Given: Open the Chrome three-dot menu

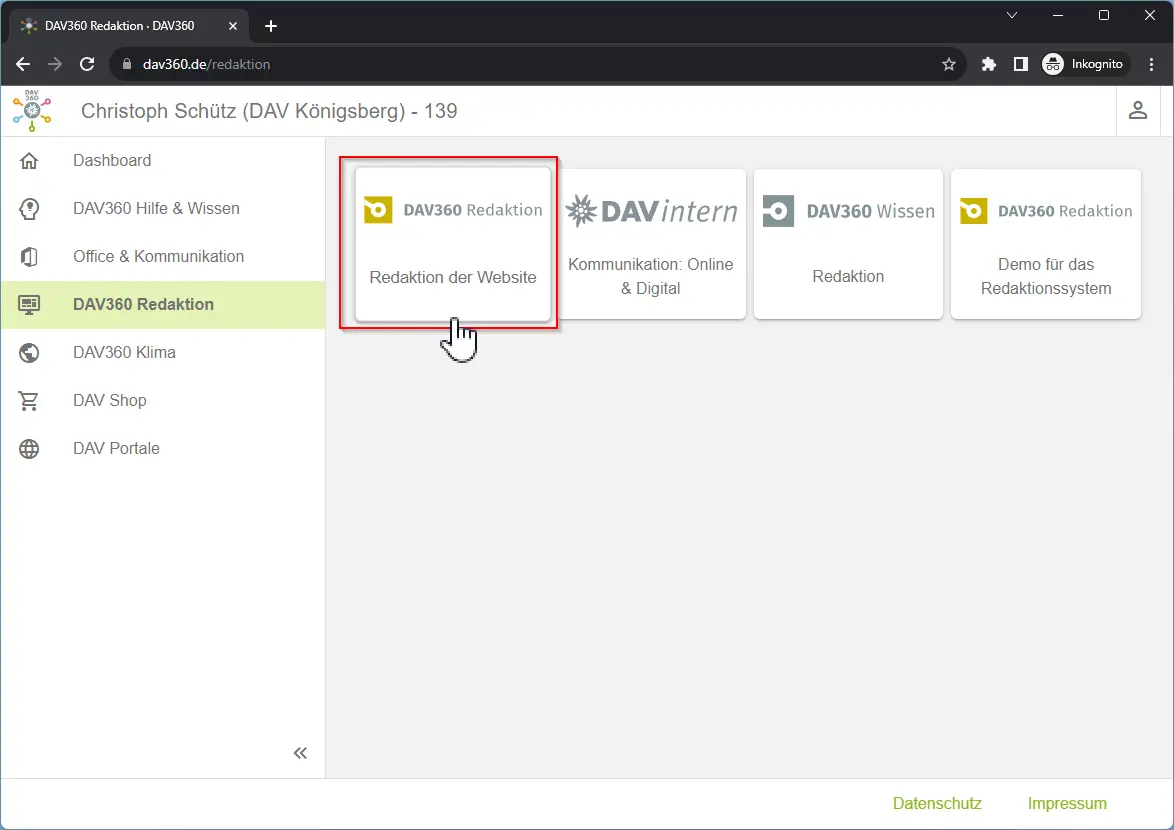Looking at the screenshot, I should [x=1152, y=64].
